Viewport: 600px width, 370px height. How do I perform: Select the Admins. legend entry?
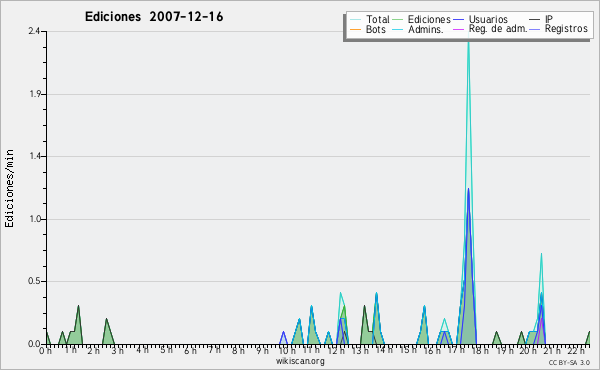(x=417, y=29)
